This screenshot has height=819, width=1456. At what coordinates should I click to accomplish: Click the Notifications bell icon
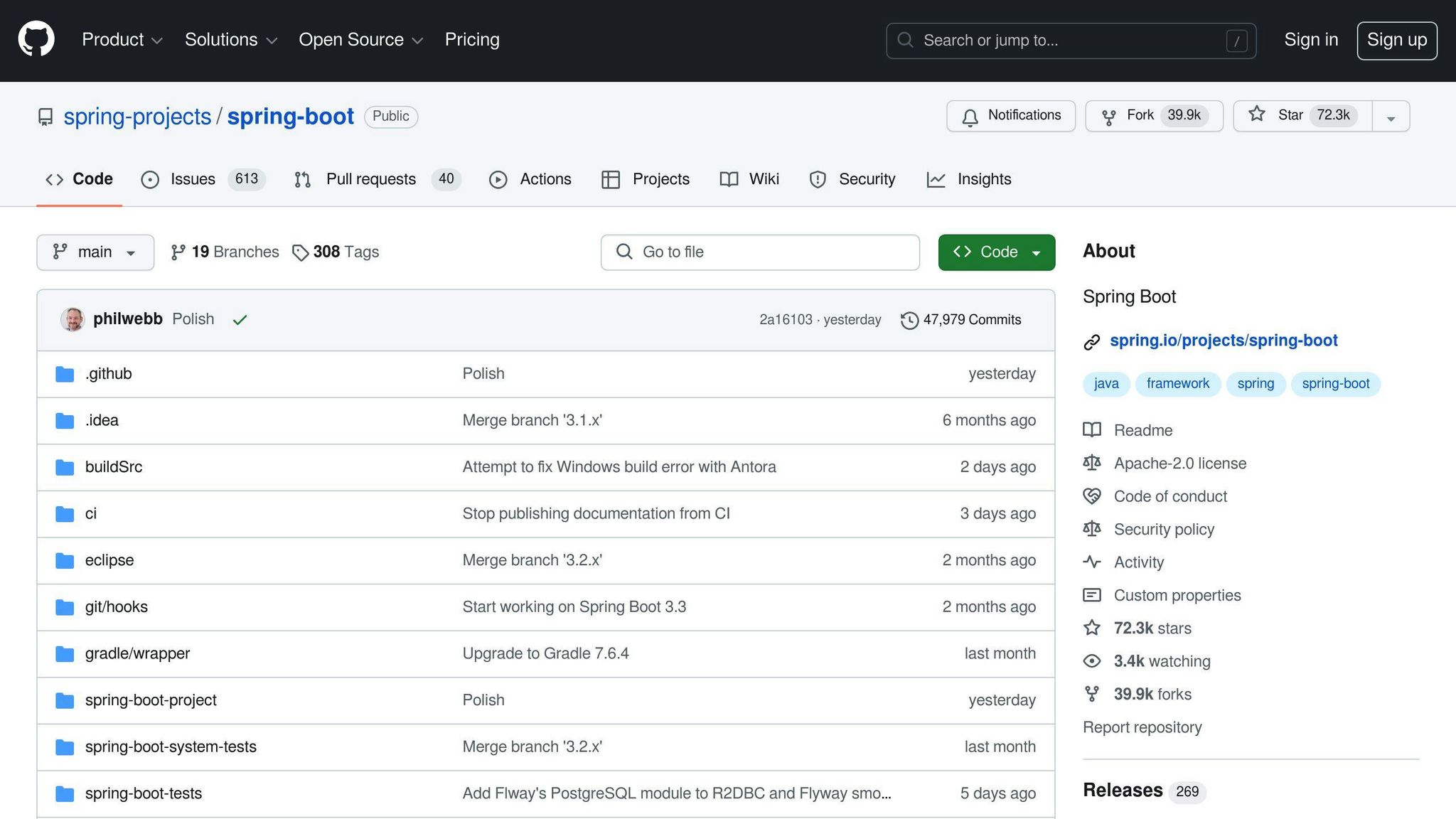coord(969,116)
